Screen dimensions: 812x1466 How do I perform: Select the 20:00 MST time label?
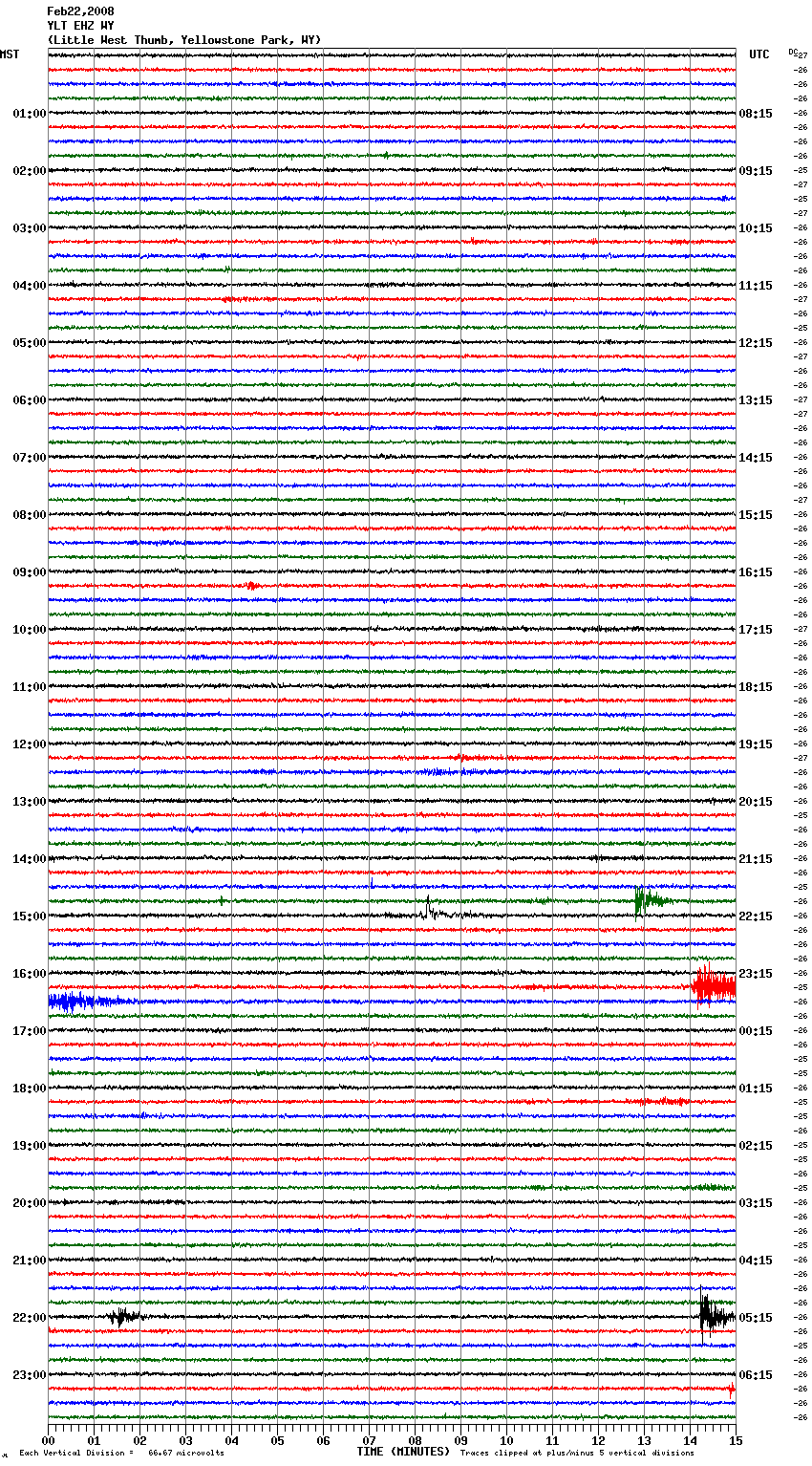click(x=30, y=1203)
